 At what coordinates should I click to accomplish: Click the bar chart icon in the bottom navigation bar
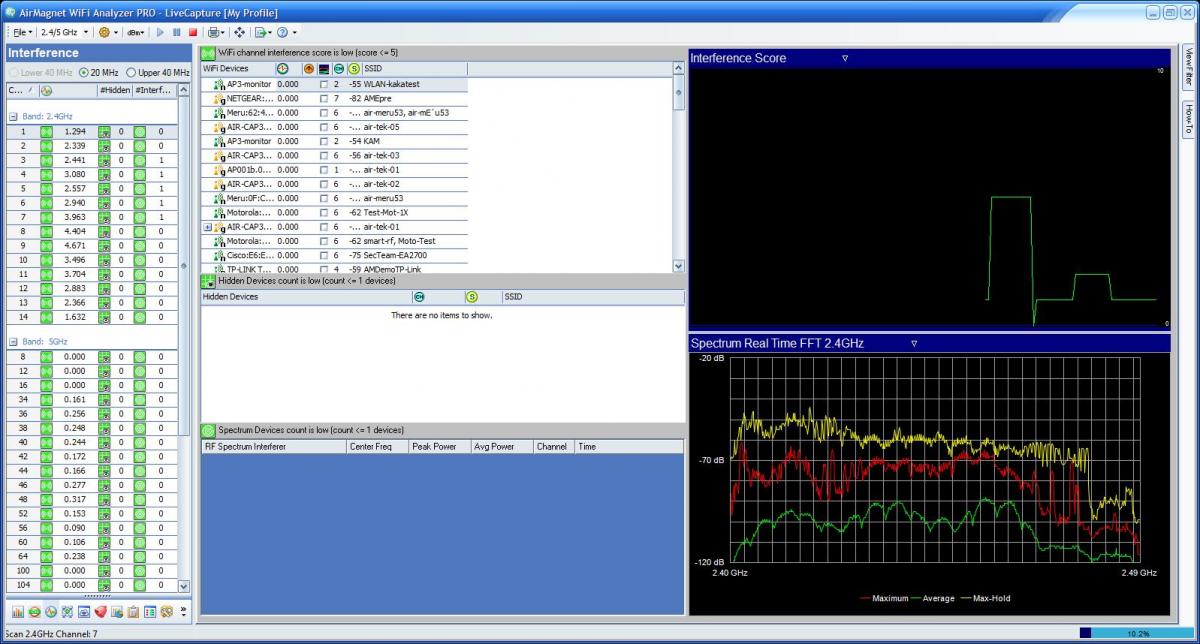(18, 611)
